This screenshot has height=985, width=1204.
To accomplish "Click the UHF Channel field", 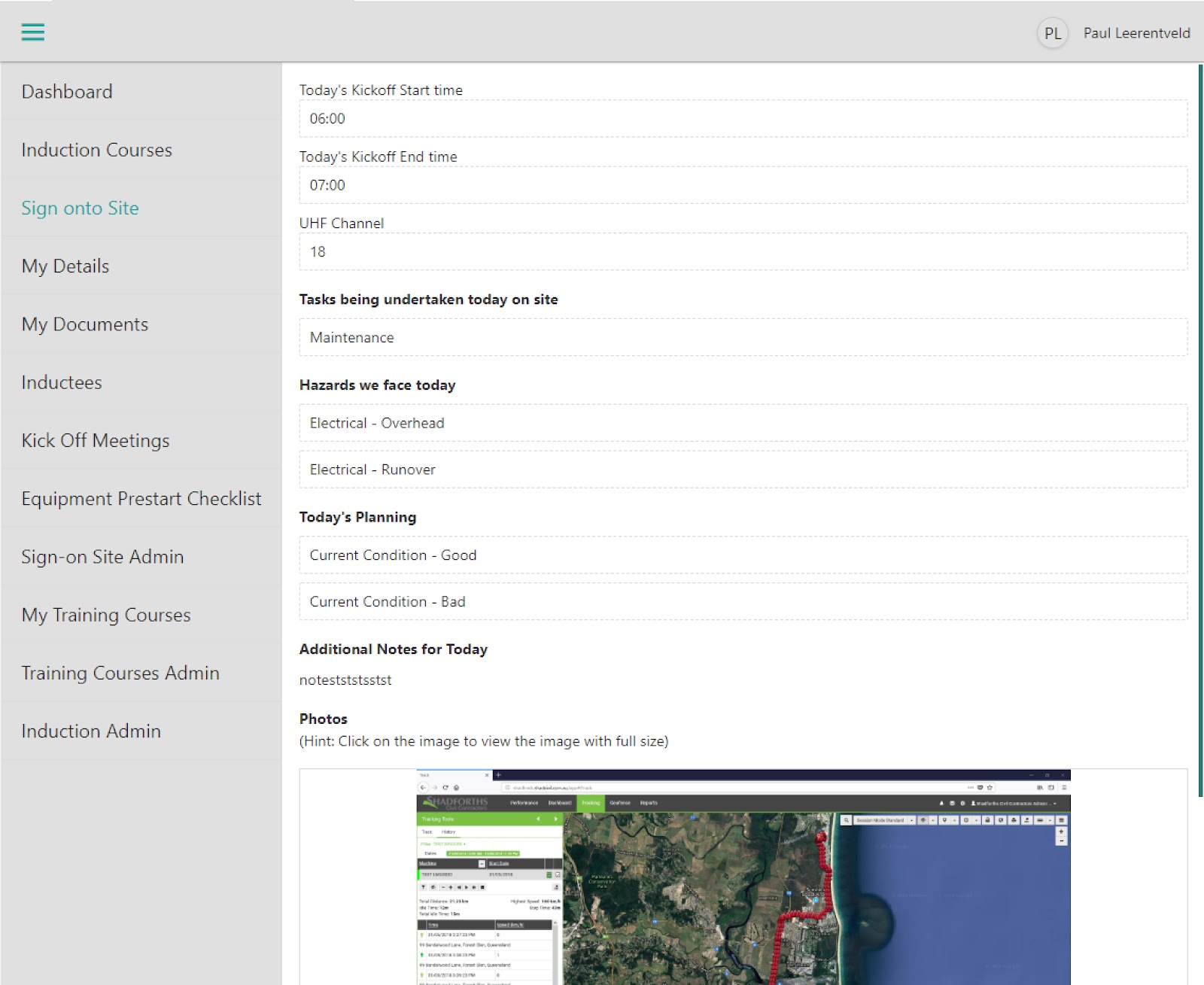I will (743, 252).
